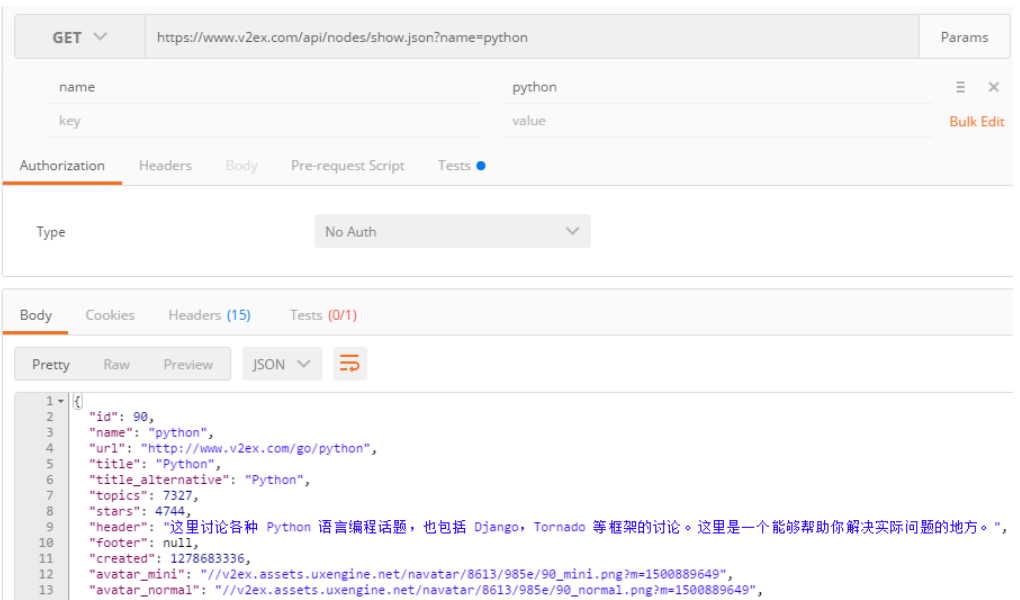The width and height of the screenshot is (1020, 600).
Task: Click the request URL input field
Action: pos(530,37)
